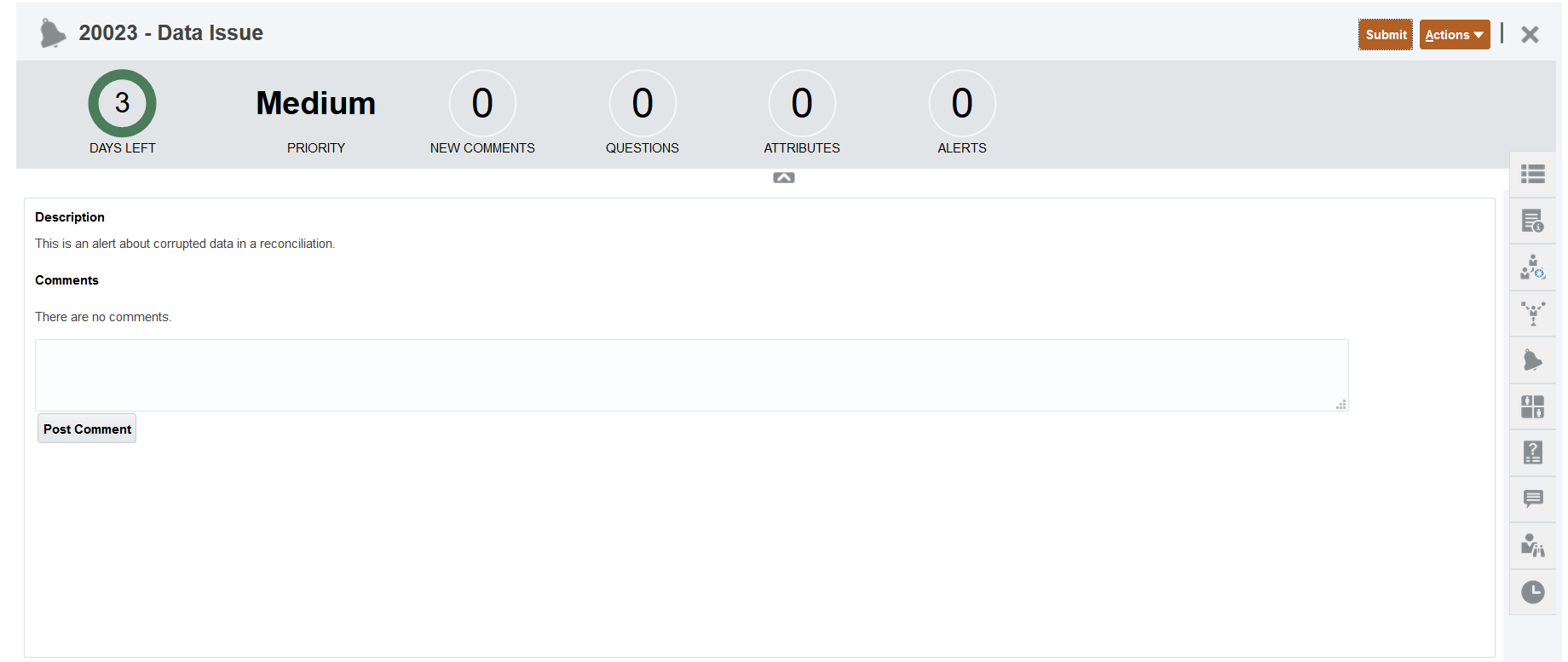Open the Alerts bell tab in sidebar

coord(1532,360)
